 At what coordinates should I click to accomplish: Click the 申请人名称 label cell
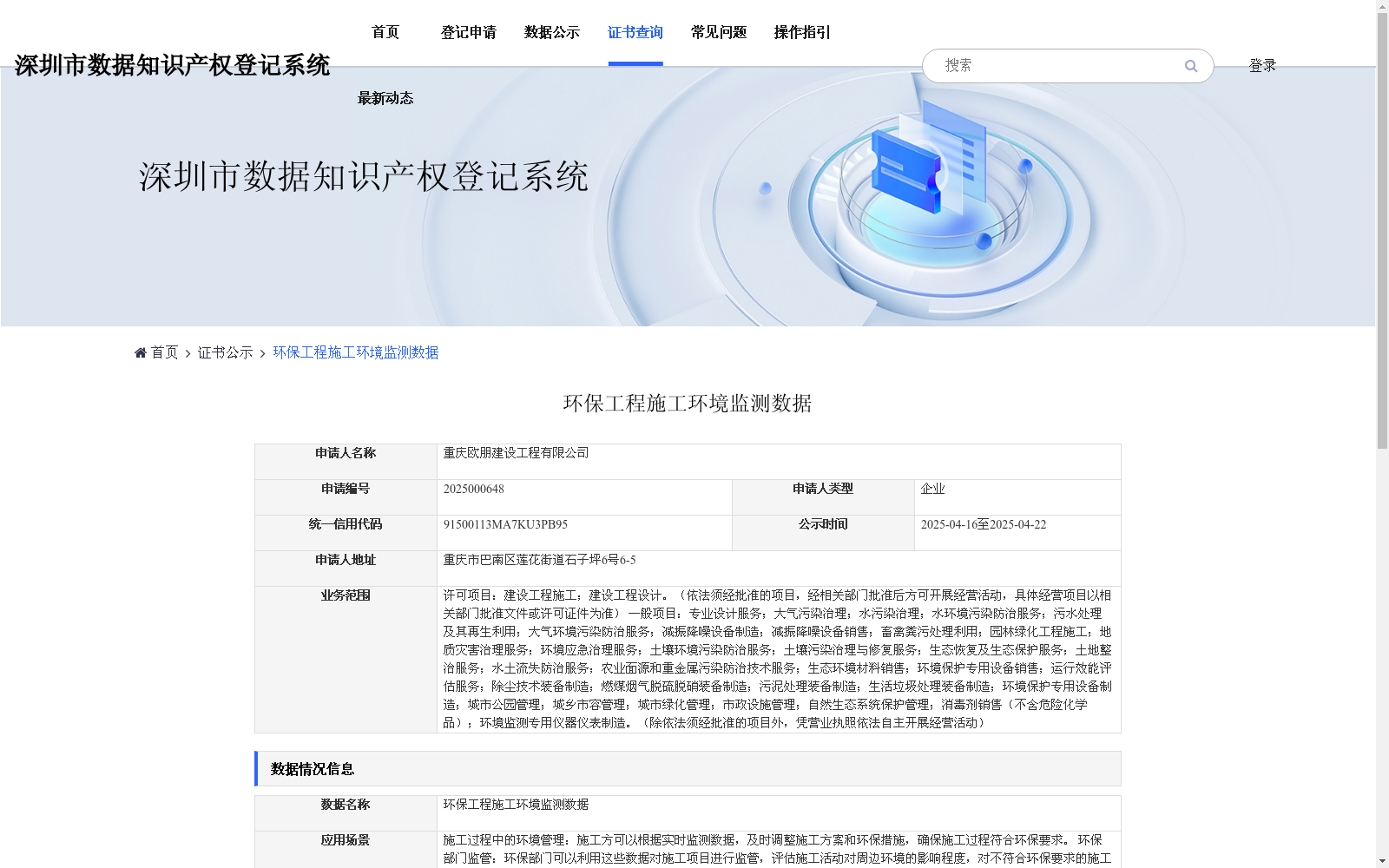[x=346, y=462]
